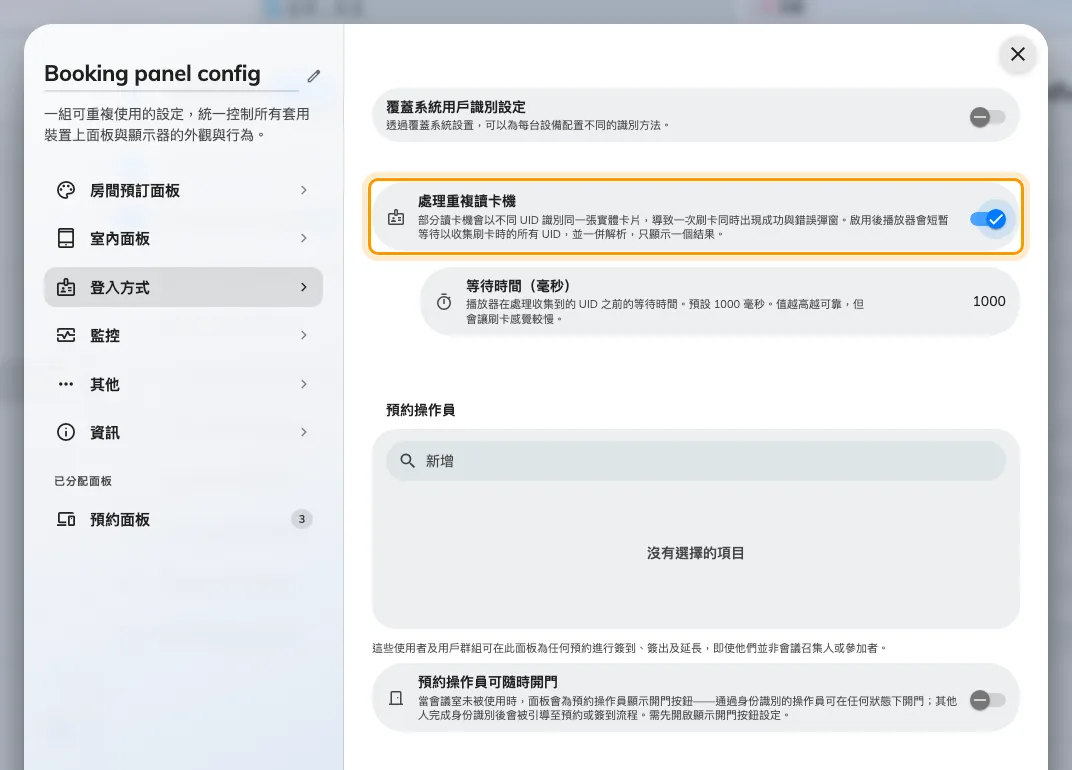This screenshot has width=1072, height=770.
Task: Click the 預約操作員可隨時開門 title text
Action: coord(487,682)
